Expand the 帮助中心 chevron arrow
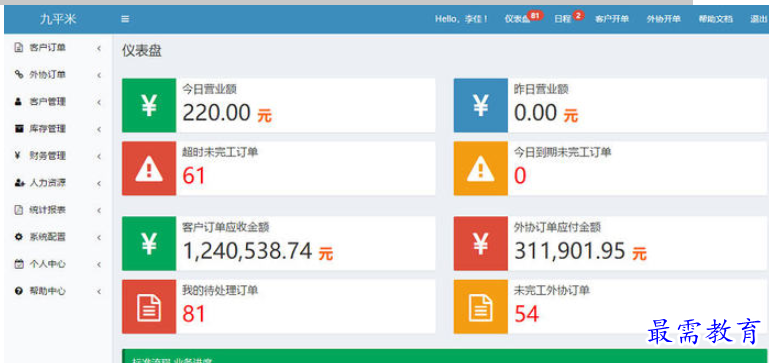 tap(99, 291)
